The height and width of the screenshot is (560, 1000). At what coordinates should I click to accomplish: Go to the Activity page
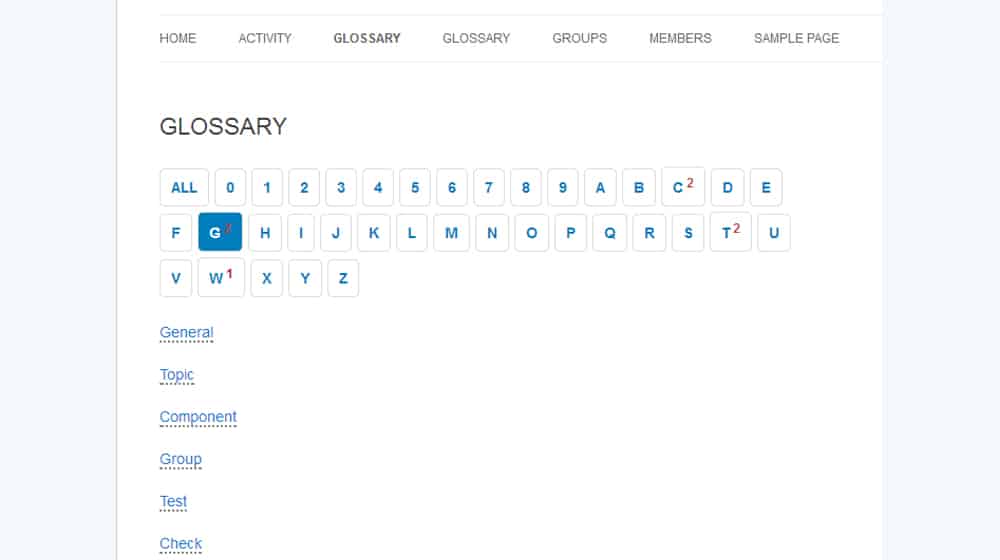click(x=265, y=38)
